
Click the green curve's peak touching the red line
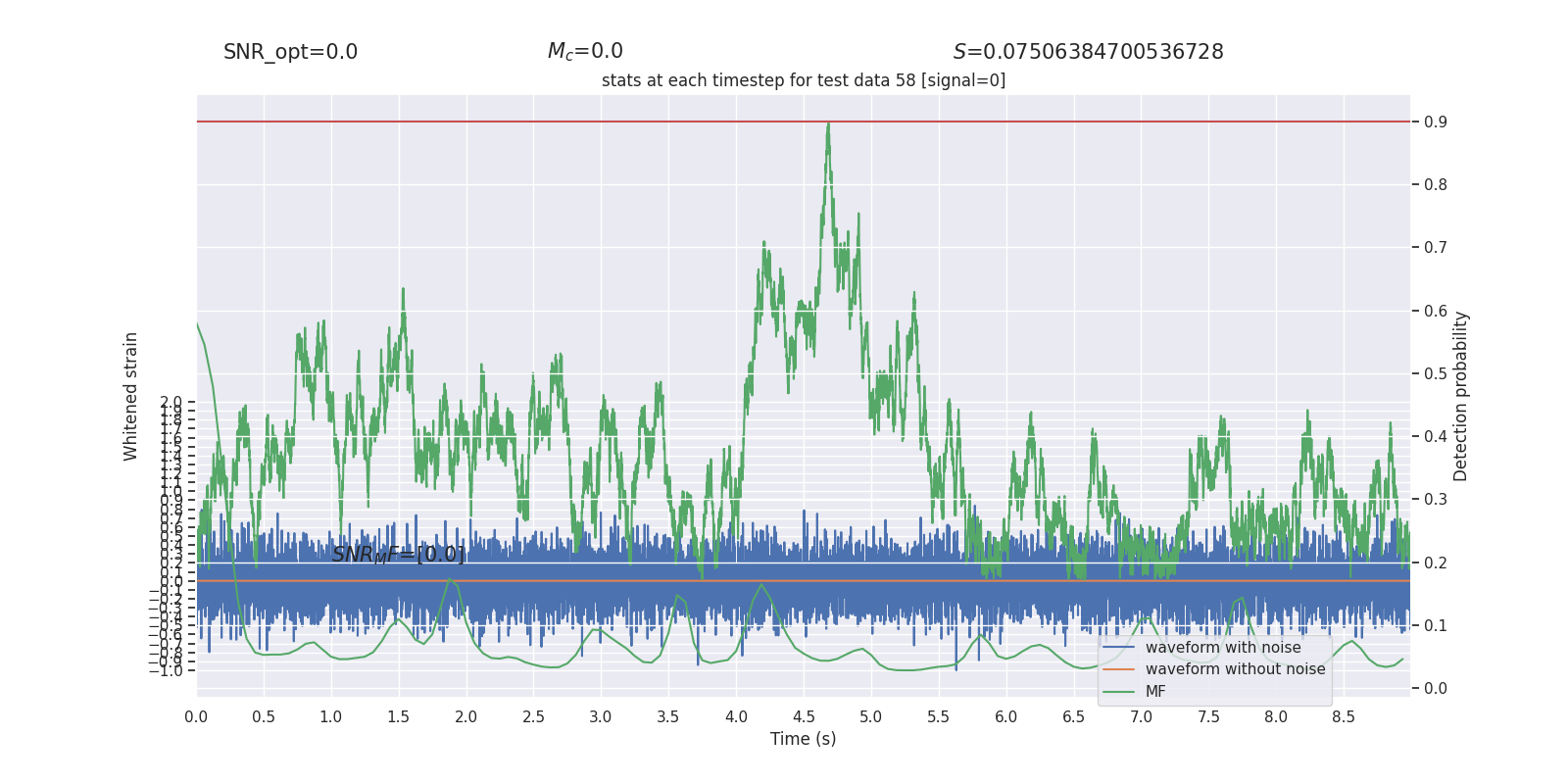(828, 124)
